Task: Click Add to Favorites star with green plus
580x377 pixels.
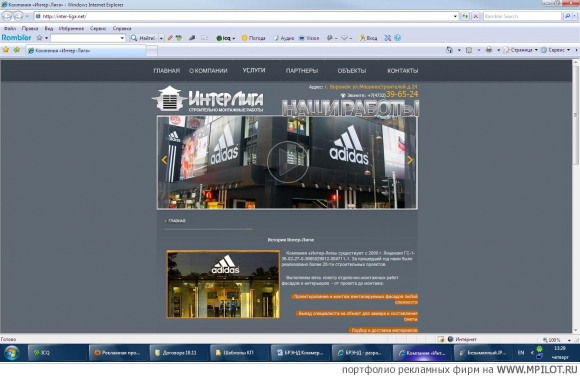Action: (17, 50)
